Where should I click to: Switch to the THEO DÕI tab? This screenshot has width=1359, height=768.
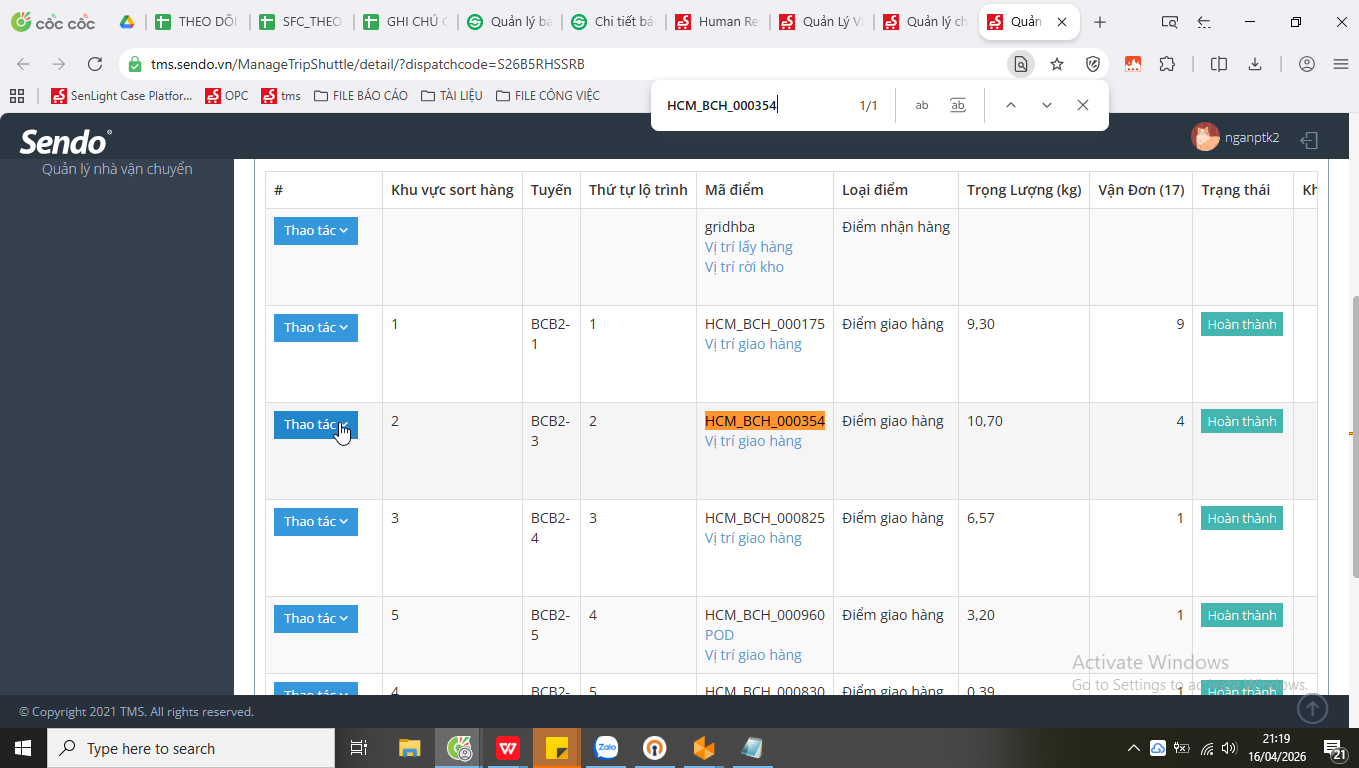(198, 22)
